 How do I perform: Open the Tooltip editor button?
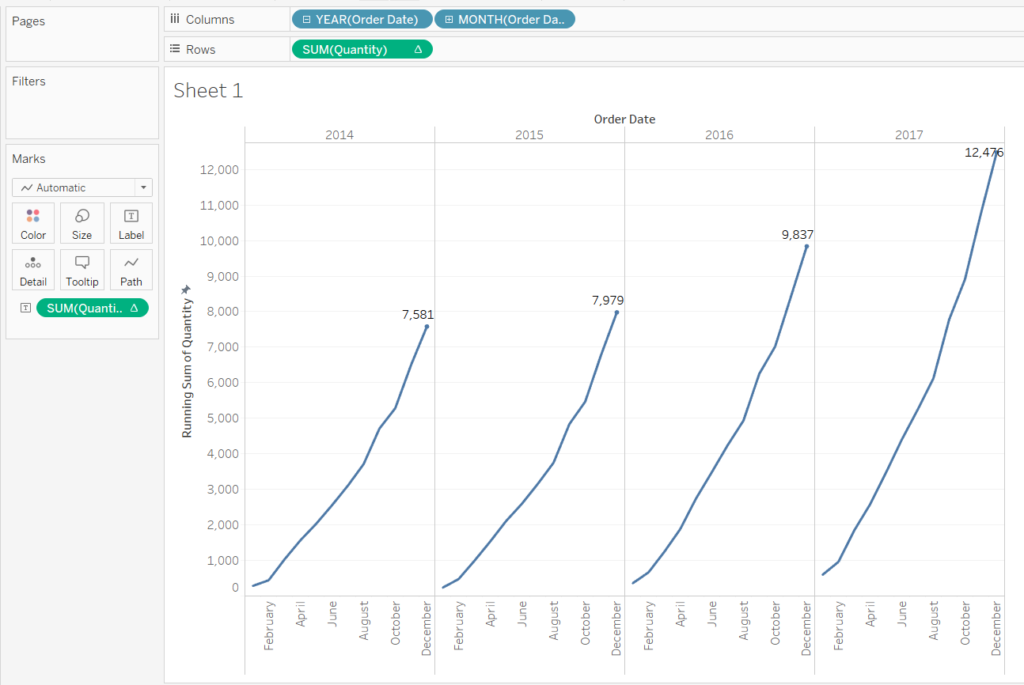click(82, 270)
